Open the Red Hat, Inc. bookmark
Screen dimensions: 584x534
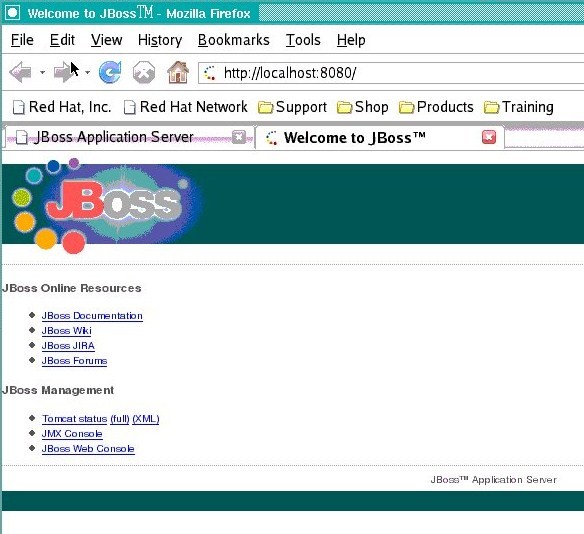click(62, 107)
